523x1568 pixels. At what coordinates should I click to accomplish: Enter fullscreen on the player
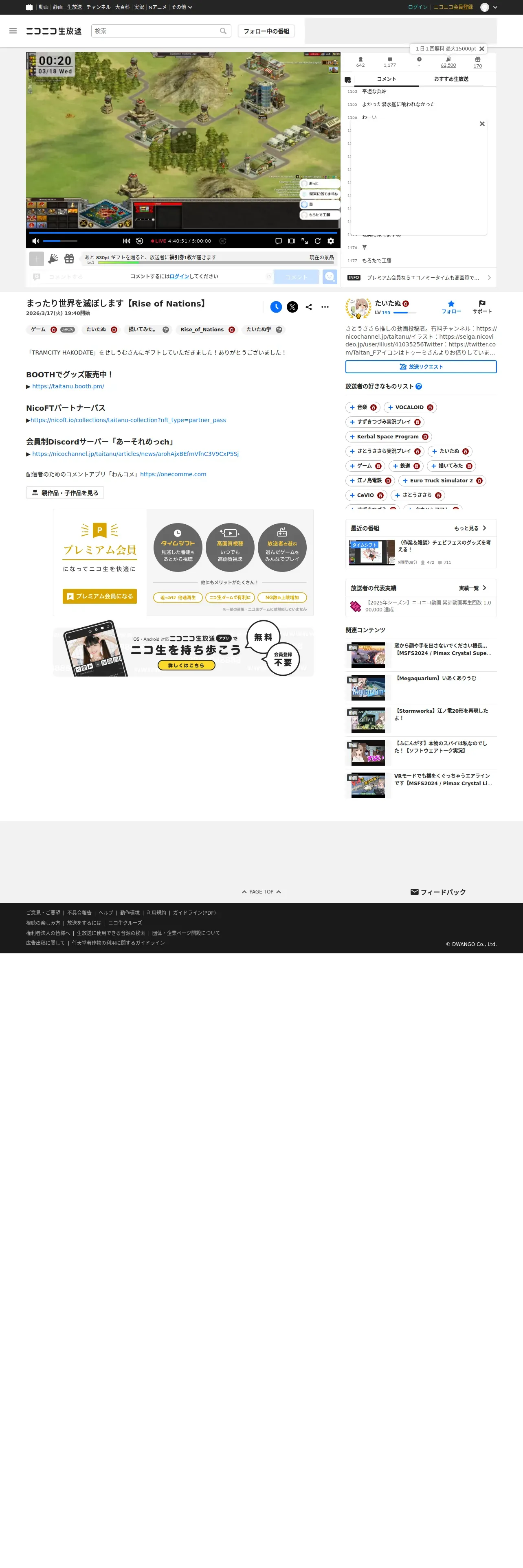(x=304, y=241)
